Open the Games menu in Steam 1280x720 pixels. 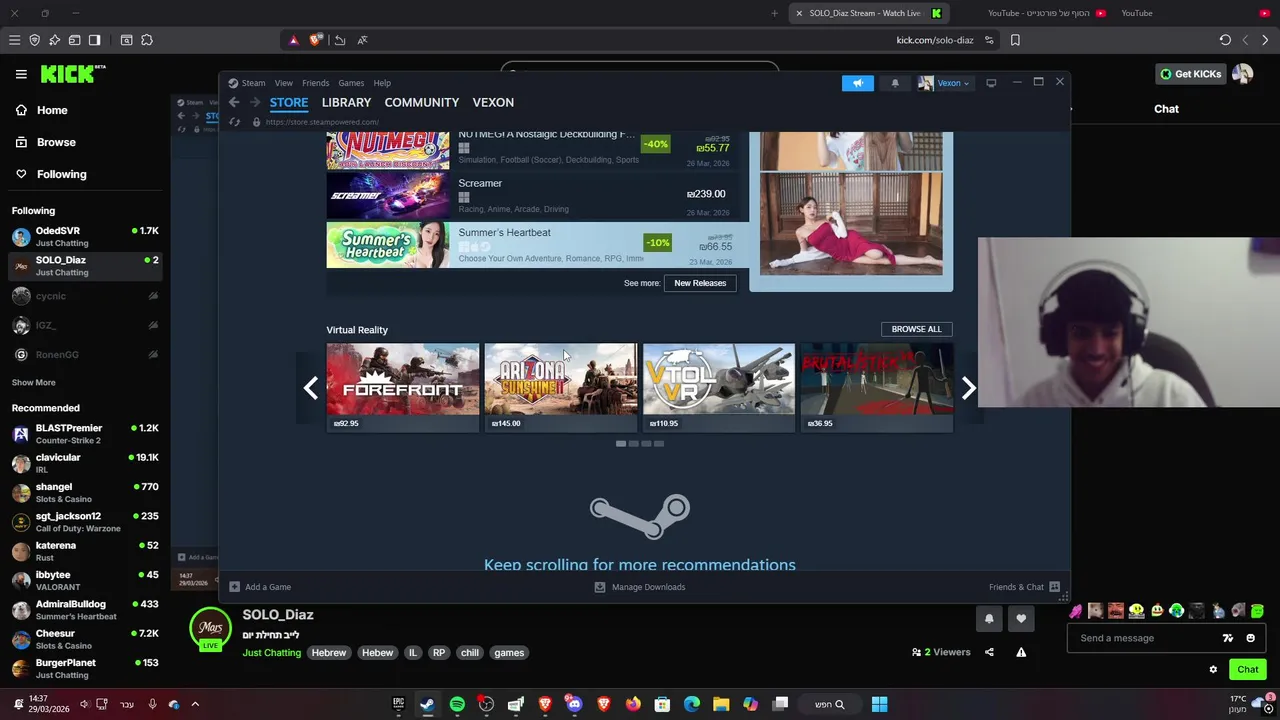351,83
